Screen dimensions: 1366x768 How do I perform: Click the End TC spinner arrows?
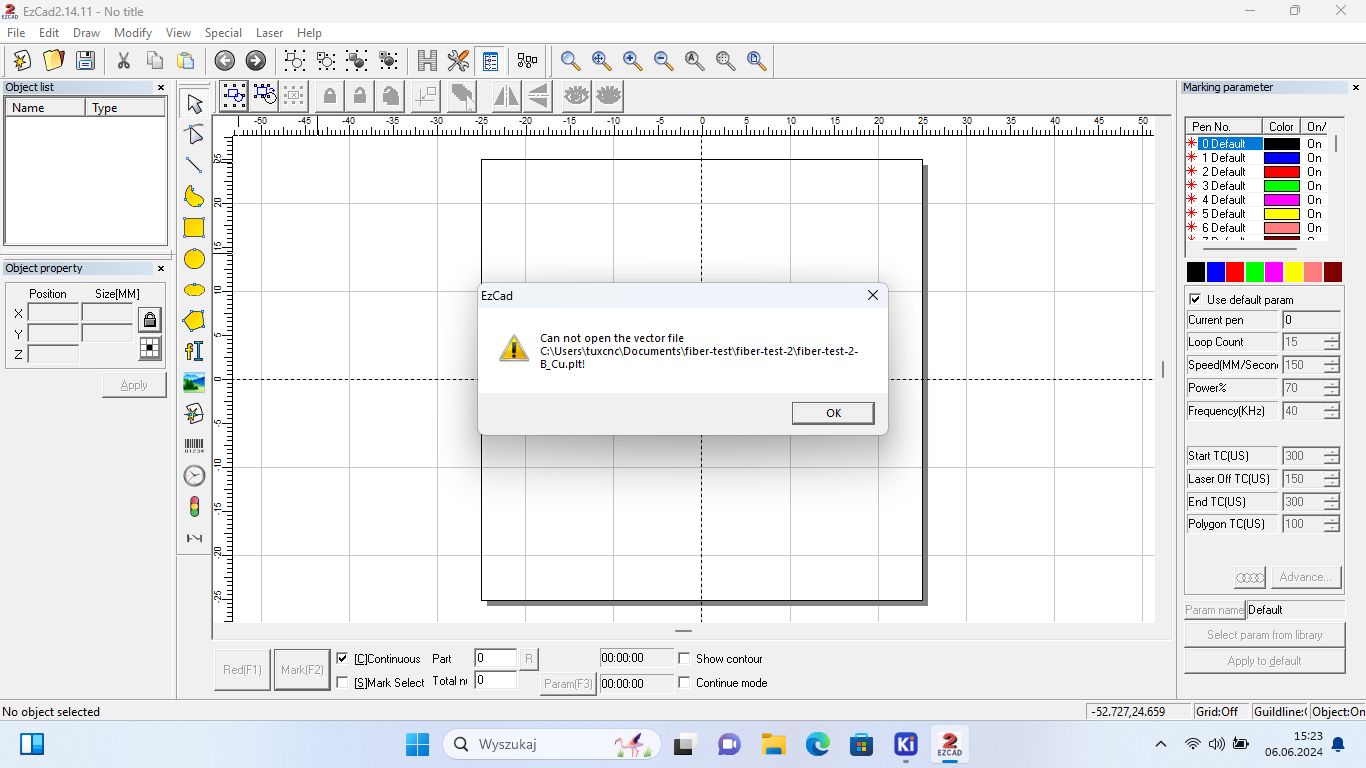pos(1332,502)
